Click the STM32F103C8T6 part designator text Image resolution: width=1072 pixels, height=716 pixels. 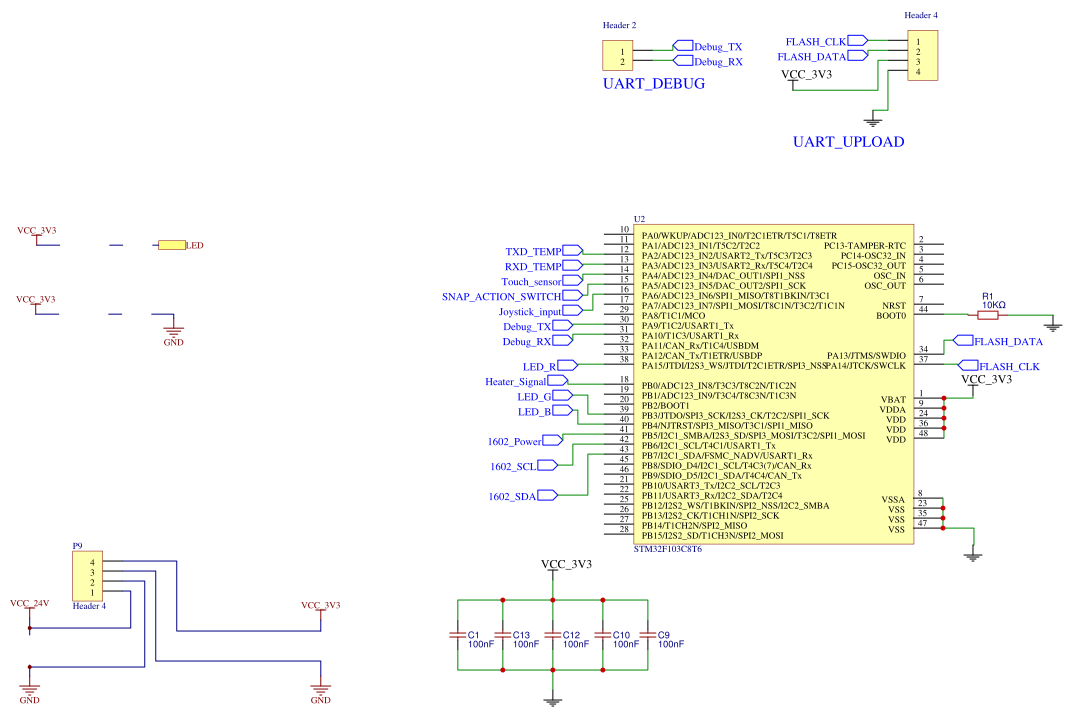click(667, 548)
